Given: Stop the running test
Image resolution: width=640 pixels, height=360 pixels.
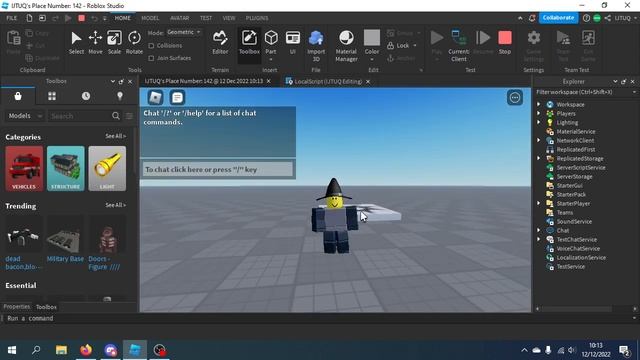Looking at the screenshot, I should tap(504, 42).
